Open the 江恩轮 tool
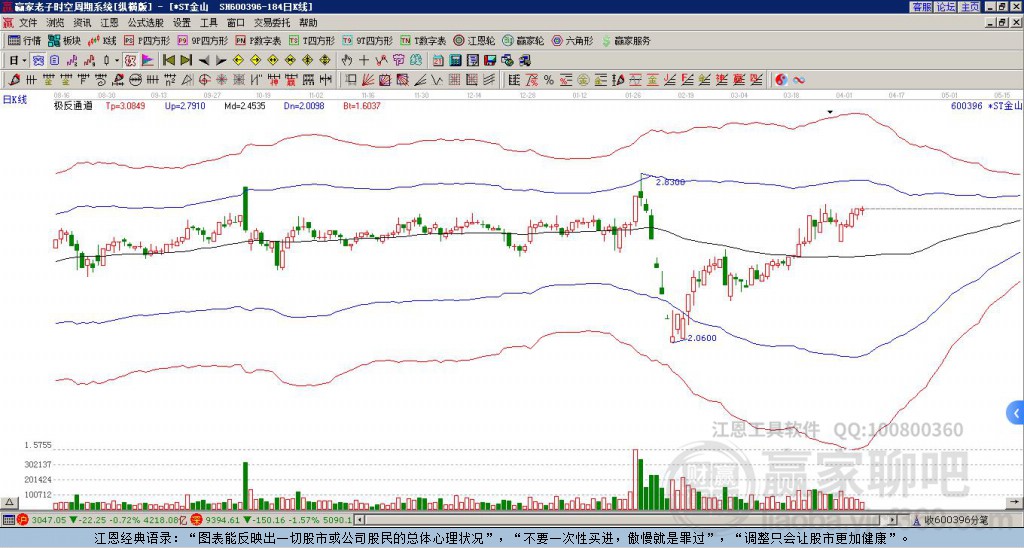 (x=475, y=40)
